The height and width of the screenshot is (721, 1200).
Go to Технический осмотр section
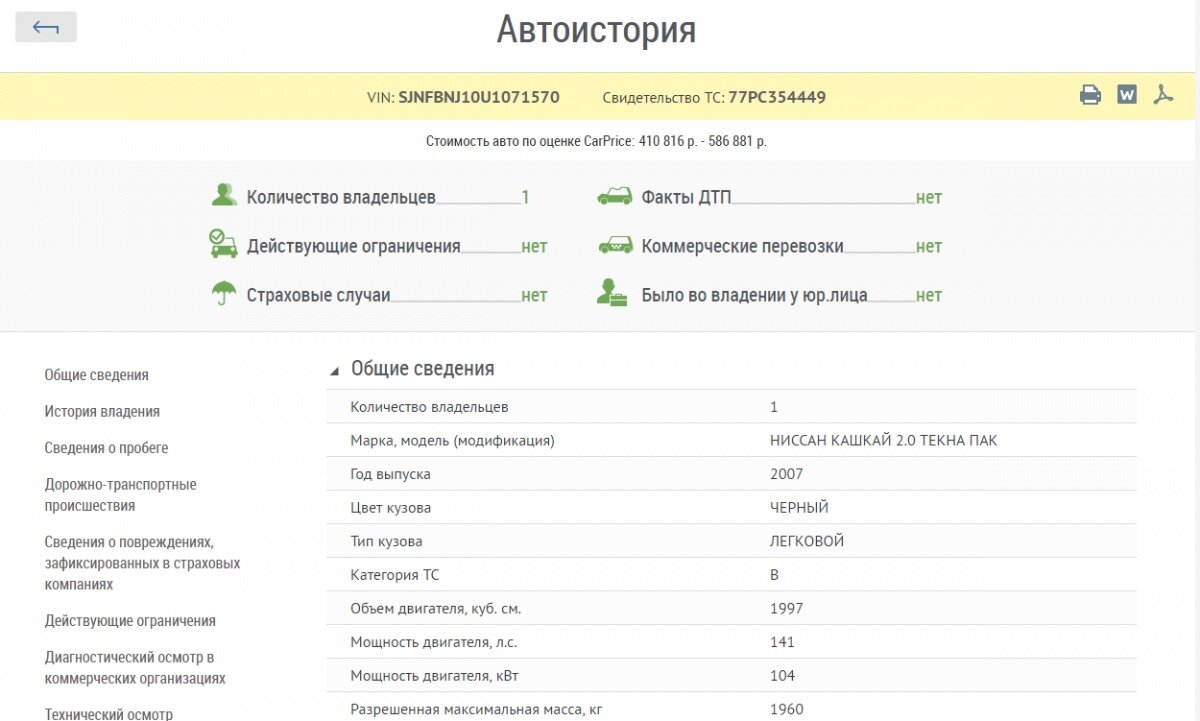pos(108,714)
